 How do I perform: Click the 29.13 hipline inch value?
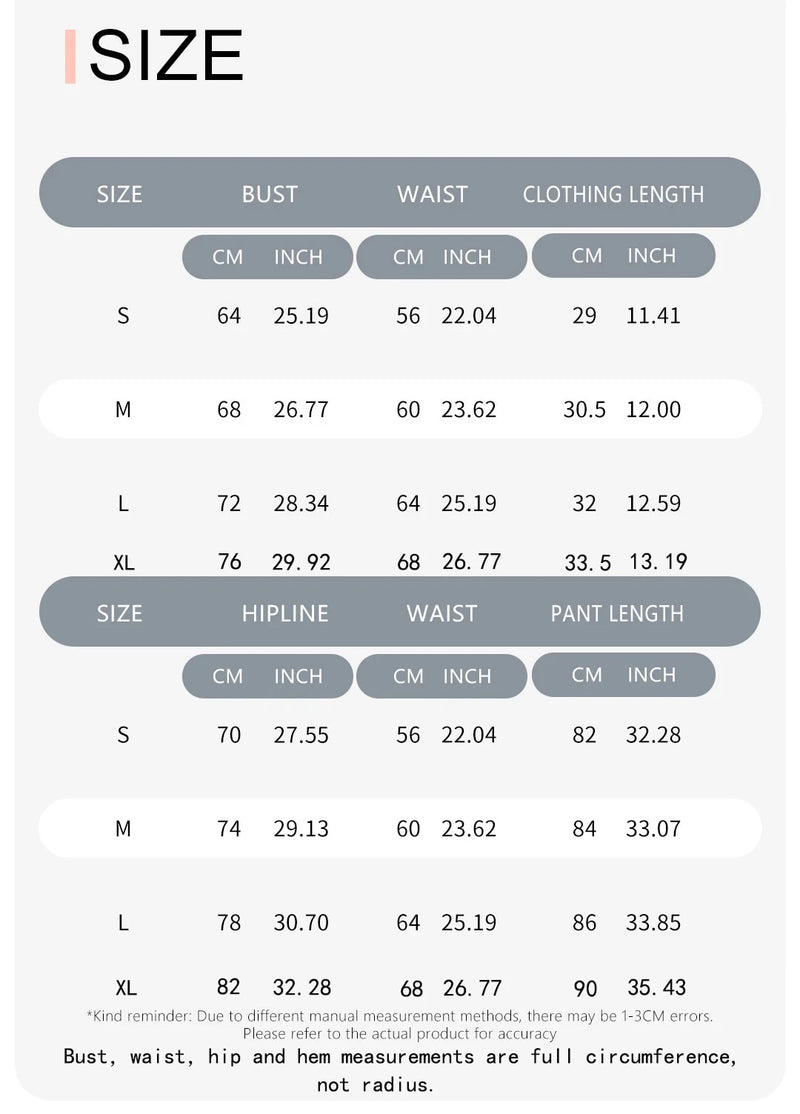(x=301, y=829)
